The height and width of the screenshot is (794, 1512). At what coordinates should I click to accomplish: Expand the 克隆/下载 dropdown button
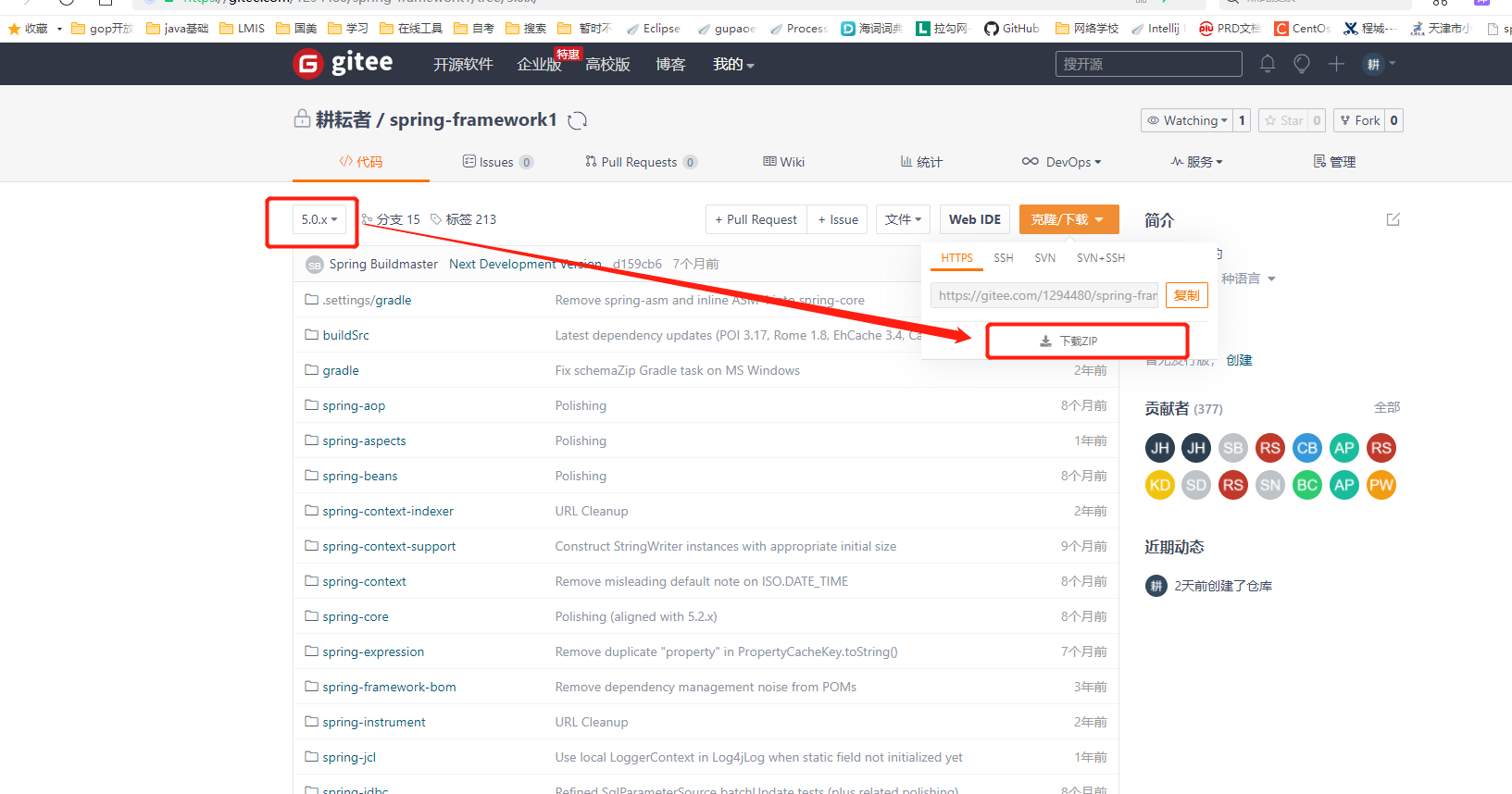click(x=1068, y=219)
